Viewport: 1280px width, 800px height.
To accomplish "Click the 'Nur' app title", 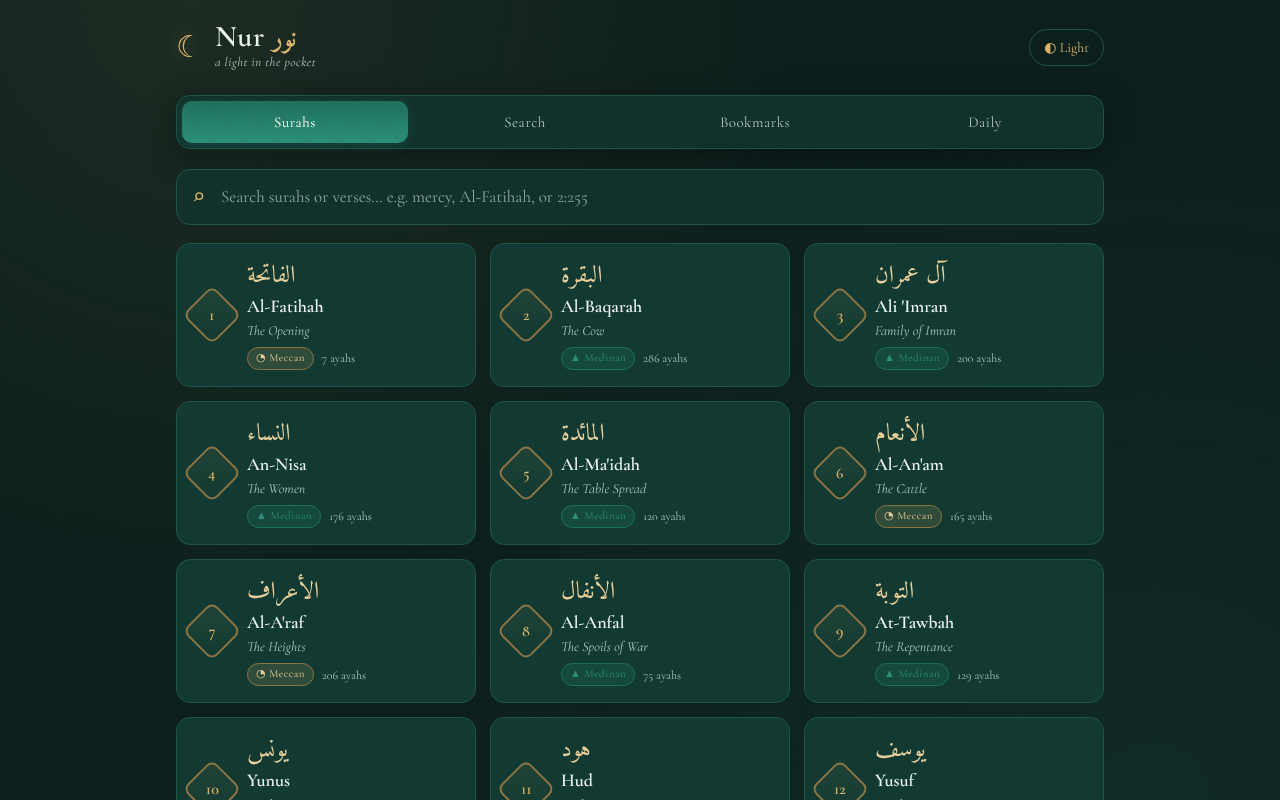I will pyautogui.click(x=240, y=37).
